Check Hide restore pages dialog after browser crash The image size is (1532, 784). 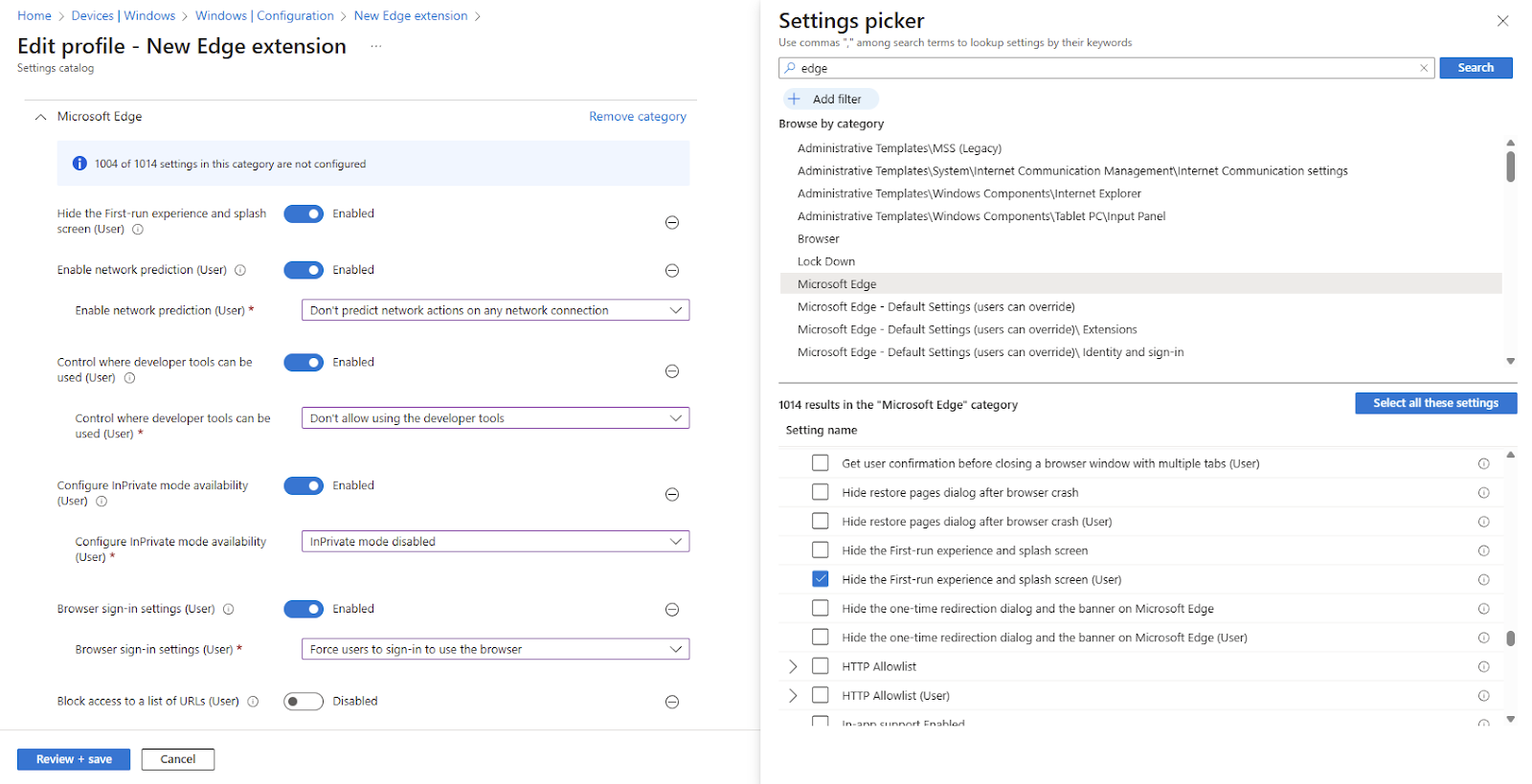pyautogui.click(x=821, y=492)
